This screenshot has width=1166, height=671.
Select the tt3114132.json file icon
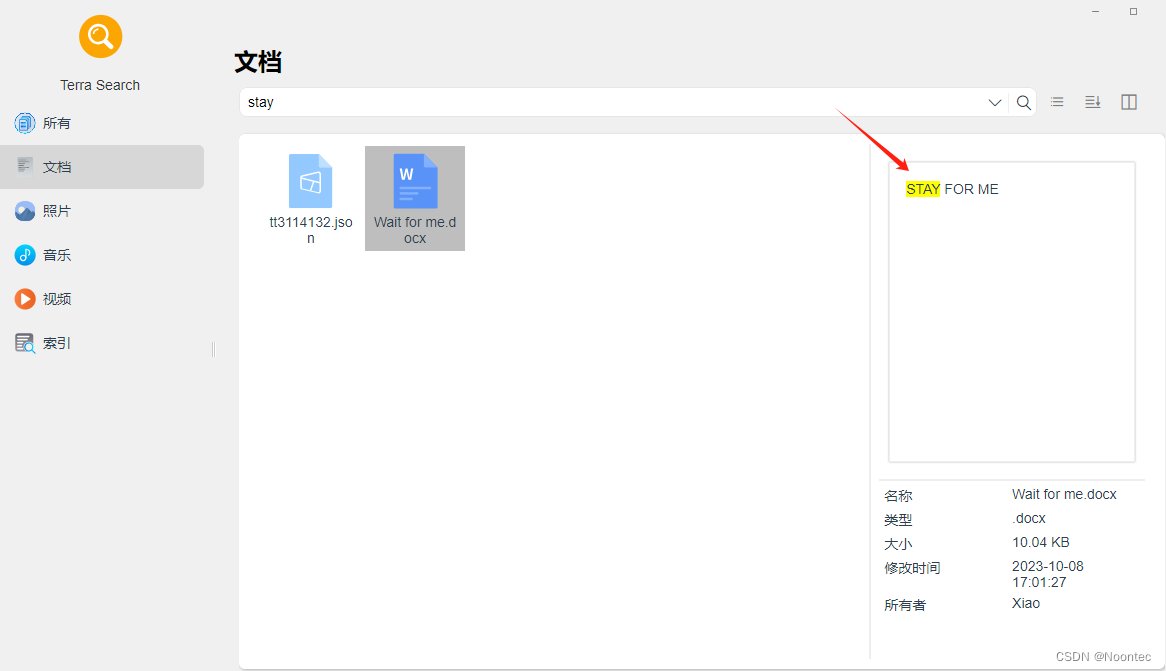click(310, 181)
